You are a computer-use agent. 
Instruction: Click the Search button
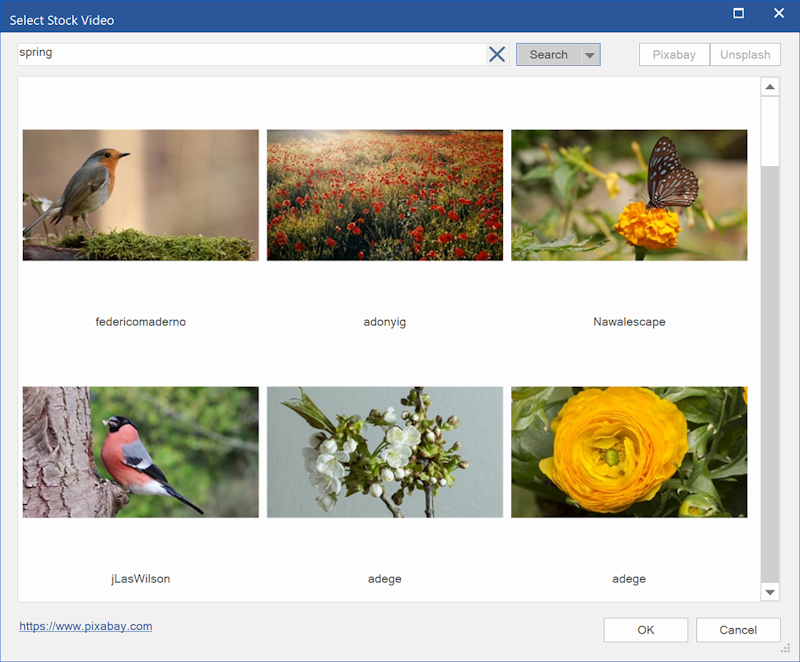click(x=548, y=55)
